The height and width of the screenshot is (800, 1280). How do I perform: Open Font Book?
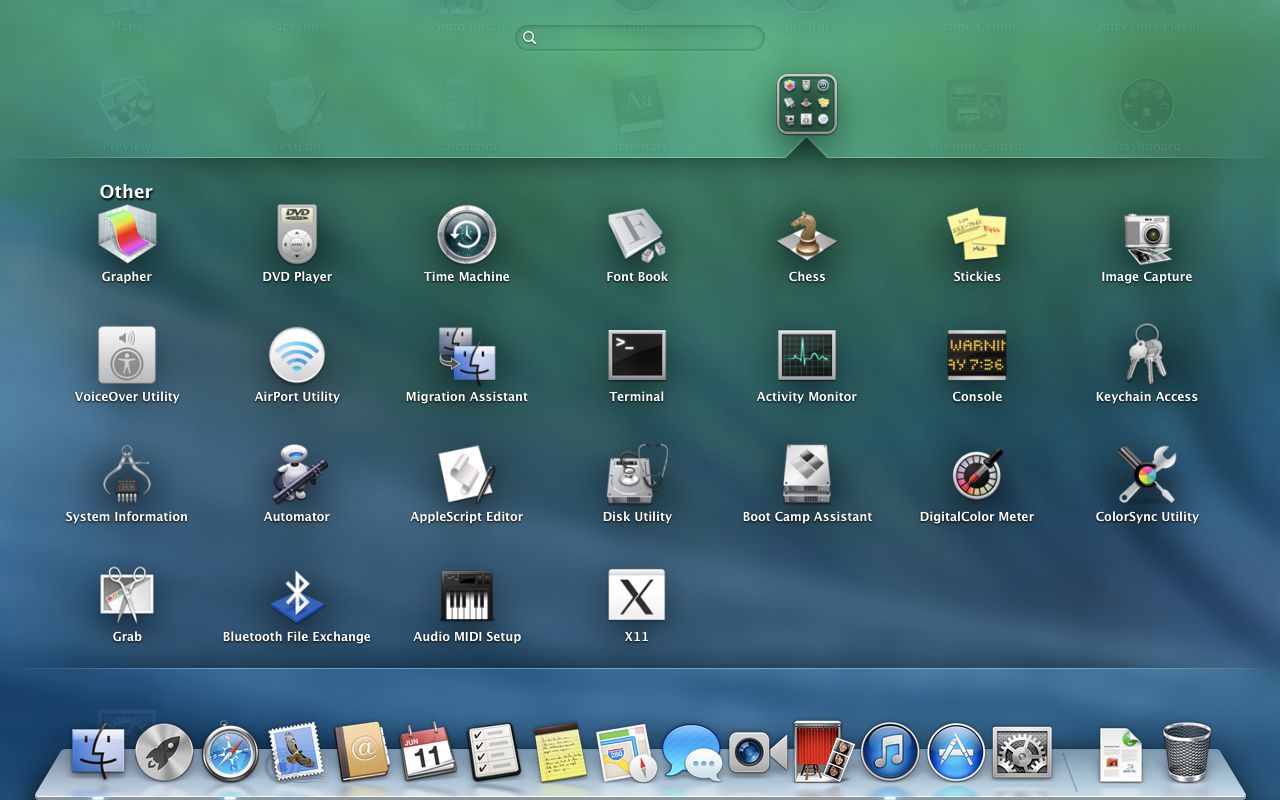point(637,235)
